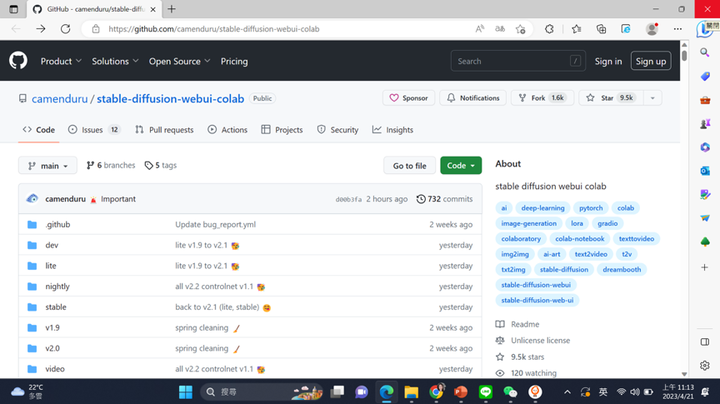720x404 pixels.
Task: Switch to the Projects tab
Action: [x=282, y=130]
